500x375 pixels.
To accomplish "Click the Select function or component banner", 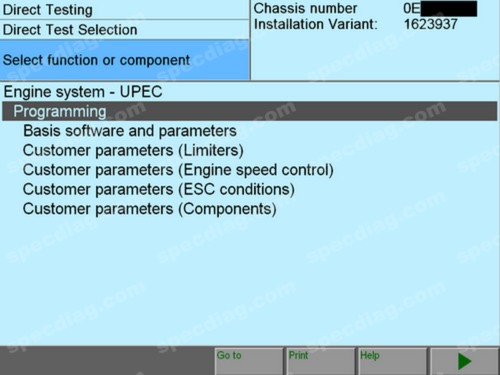I will click(124, 60).
